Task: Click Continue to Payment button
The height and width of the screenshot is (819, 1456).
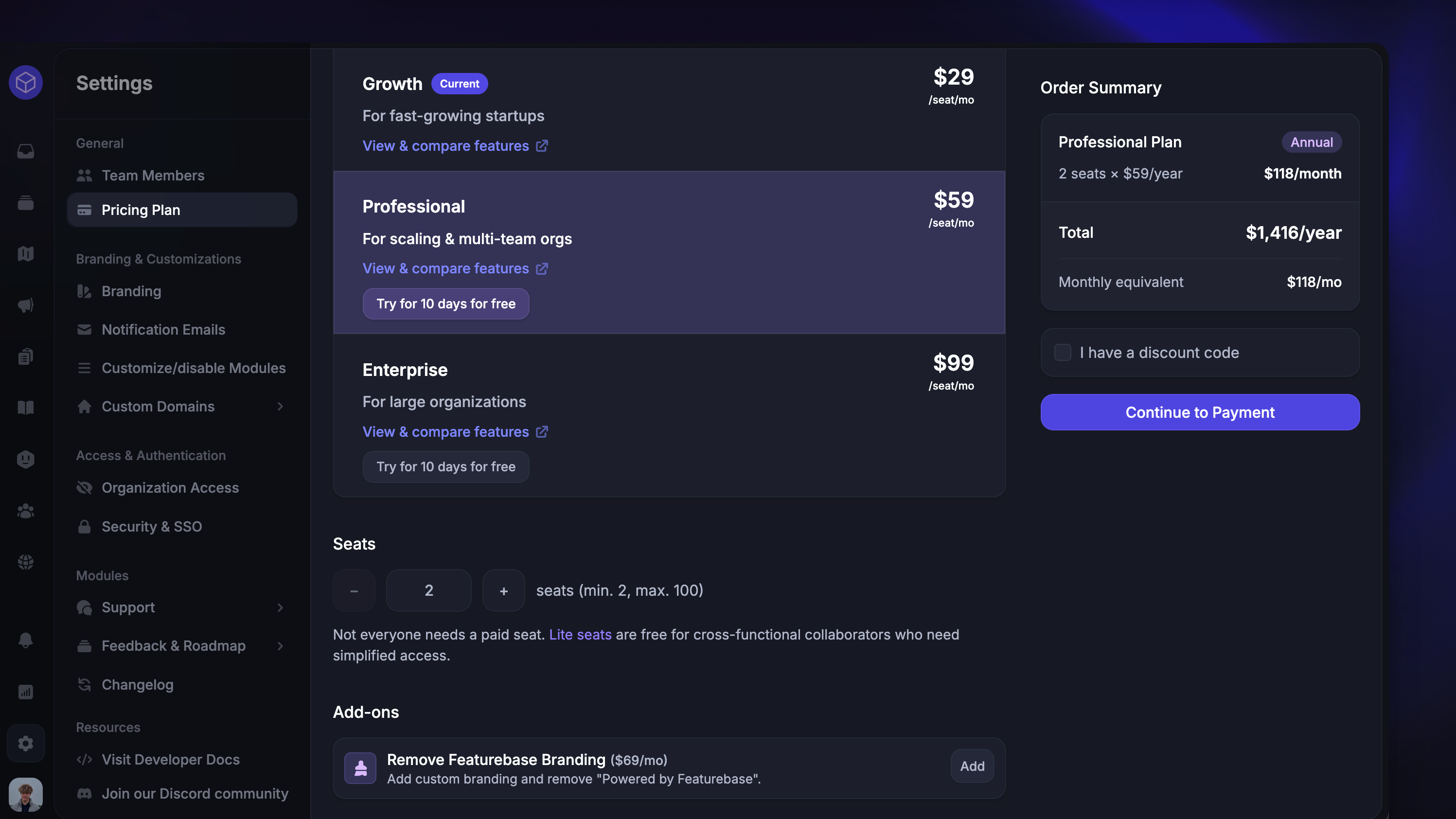Action: pyautogui.click(x=1200, y=412)
